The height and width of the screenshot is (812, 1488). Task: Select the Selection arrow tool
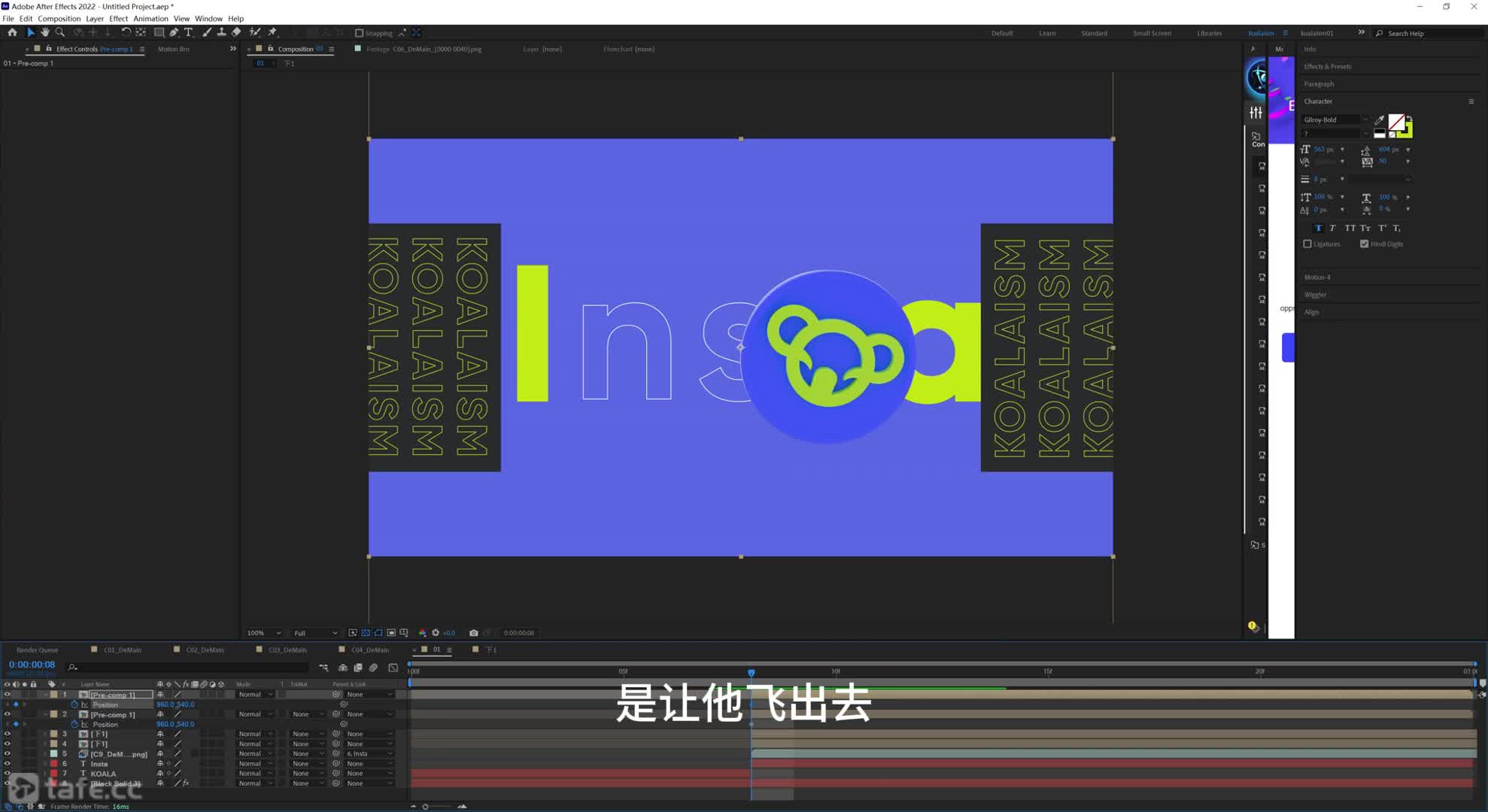point(30,32)
